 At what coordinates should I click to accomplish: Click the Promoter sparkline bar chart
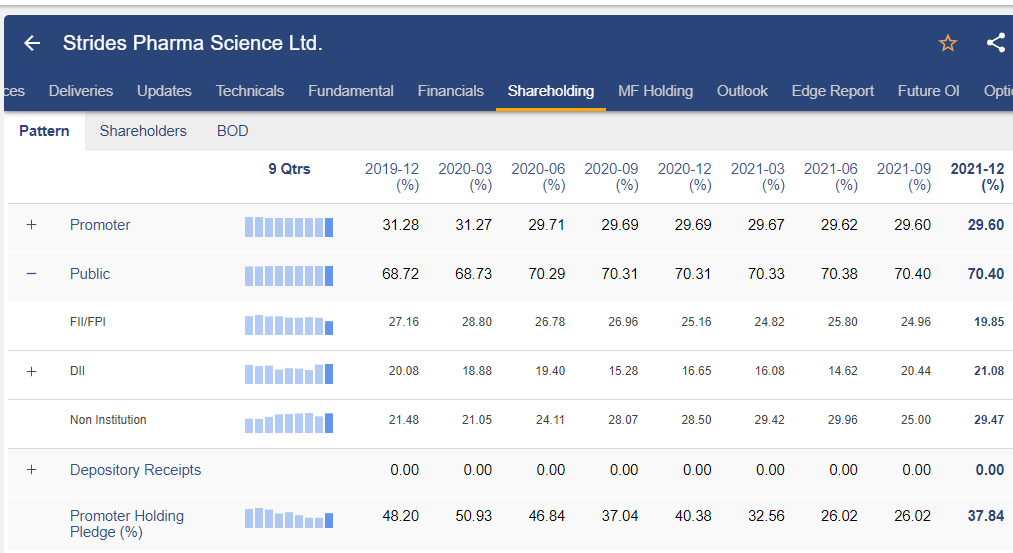coord(289,227)
